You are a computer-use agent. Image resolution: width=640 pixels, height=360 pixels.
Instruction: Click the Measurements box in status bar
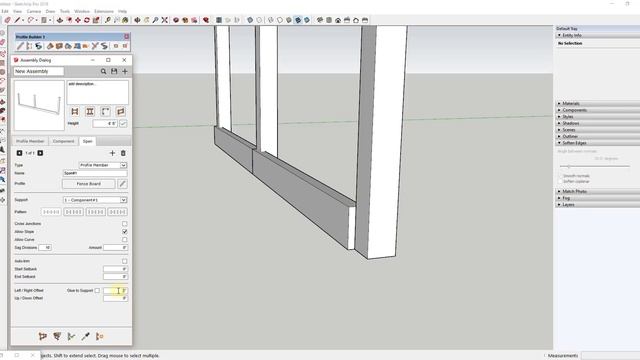point(611,356)
